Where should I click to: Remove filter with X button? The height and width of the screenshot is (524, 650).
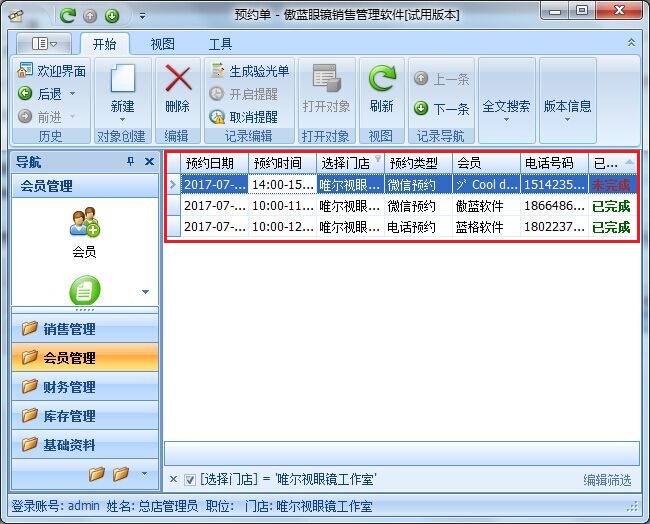tap(173, 480)
